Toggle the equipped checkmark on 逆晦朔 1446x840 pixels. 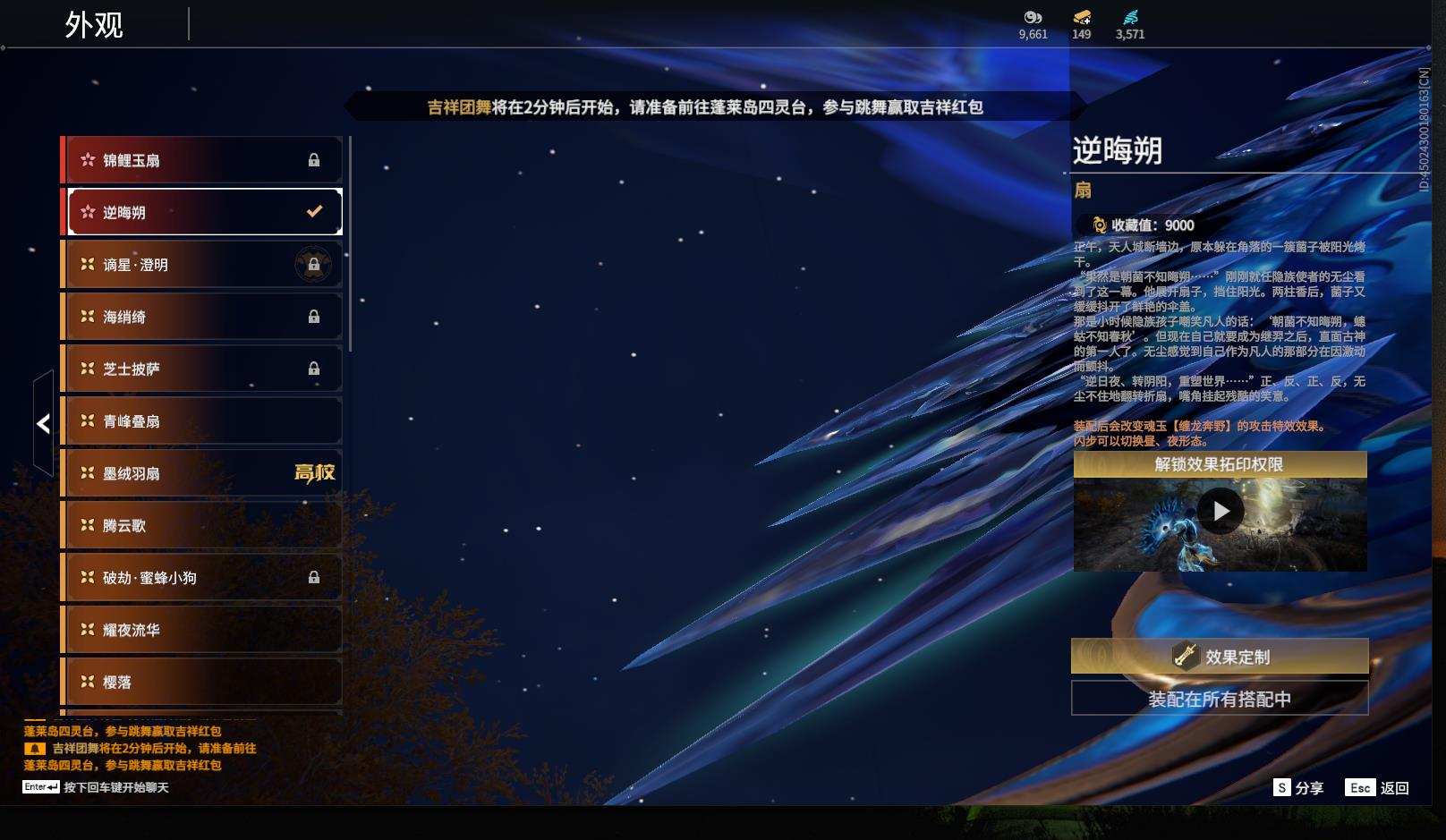coord(314,212)
